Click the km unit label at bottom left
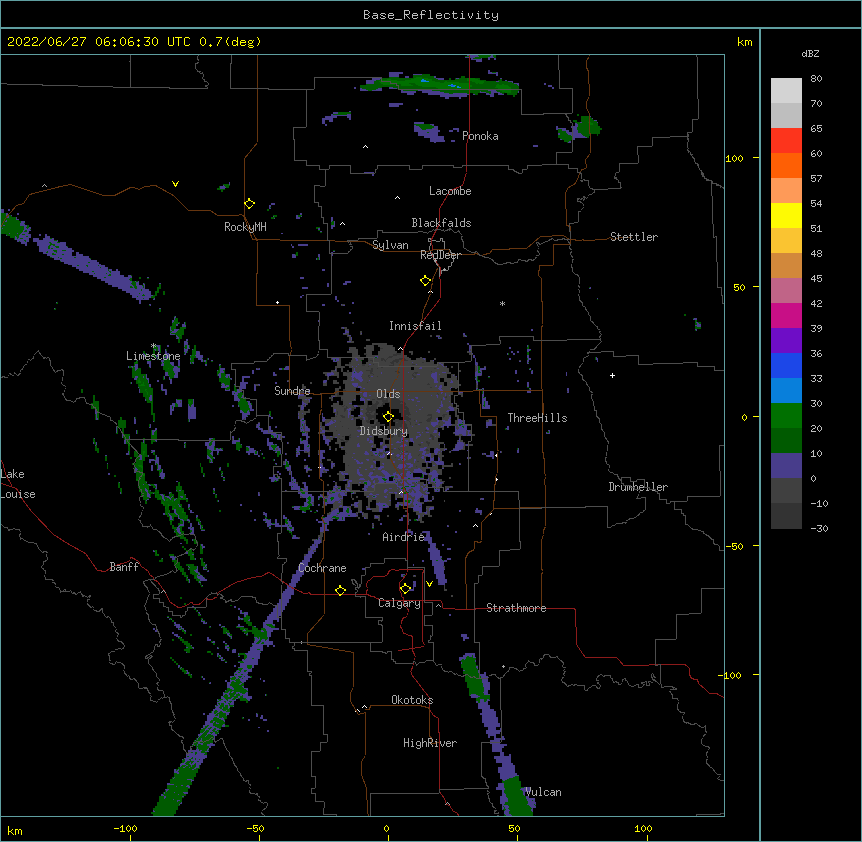This screenshot has width=862, height=842. coord(15,830)
